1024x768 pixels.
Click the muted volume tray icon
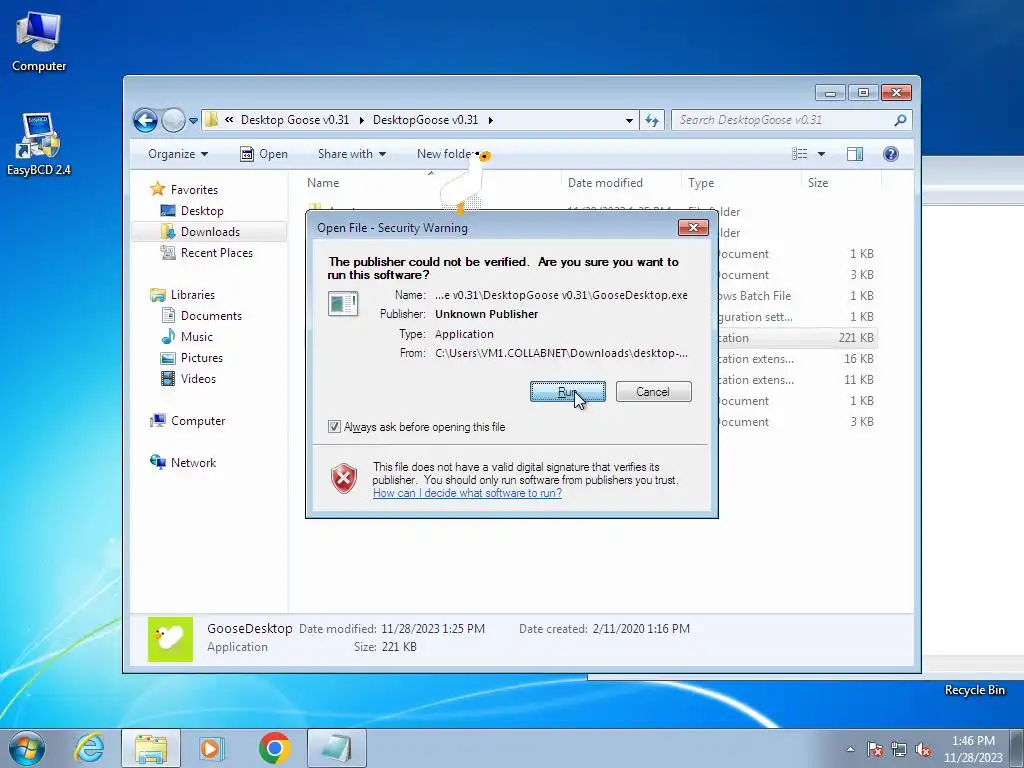point(923,749)
